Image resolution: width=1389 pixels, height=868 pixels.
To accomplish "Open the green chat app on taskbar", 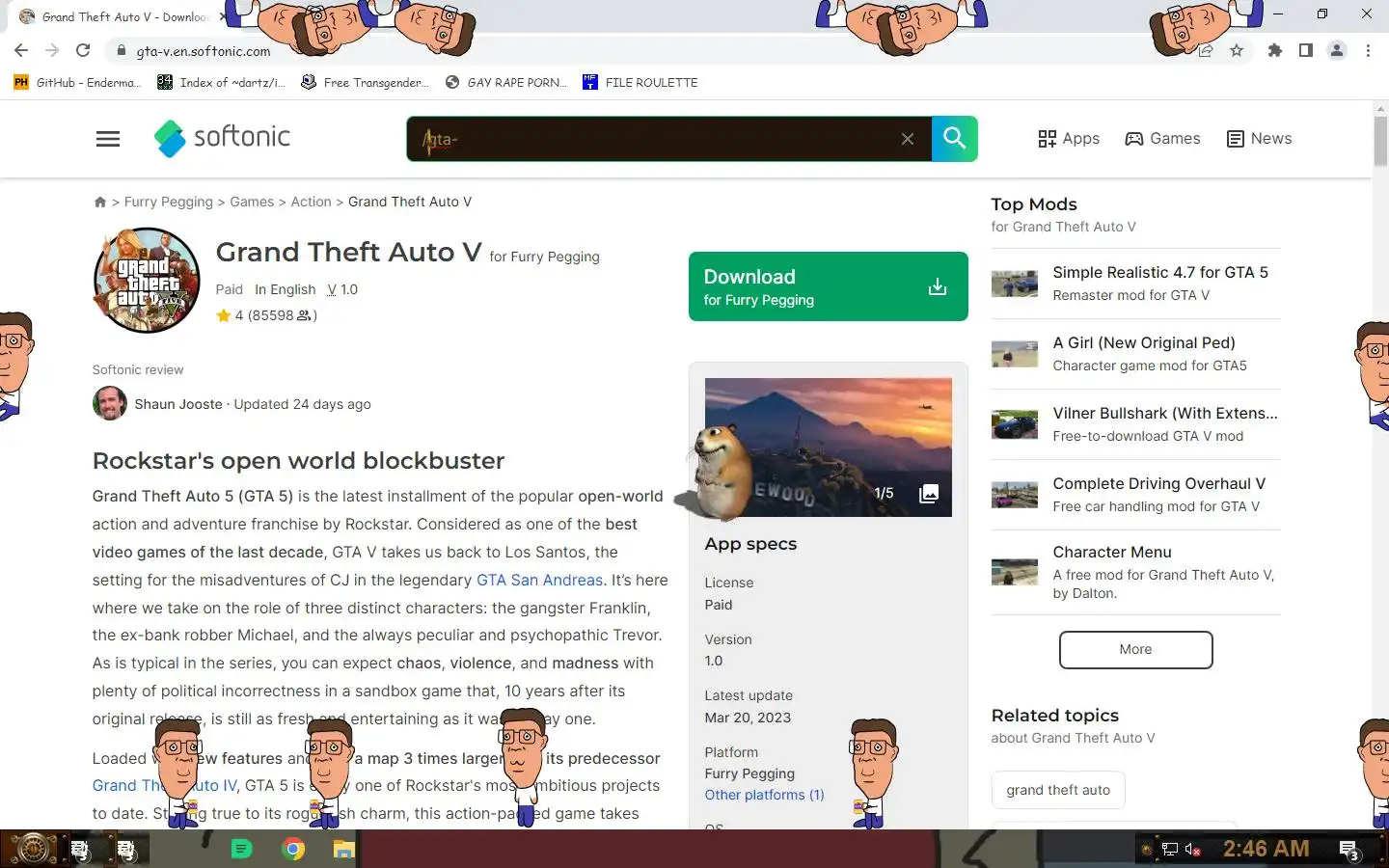I will point(242,849).
